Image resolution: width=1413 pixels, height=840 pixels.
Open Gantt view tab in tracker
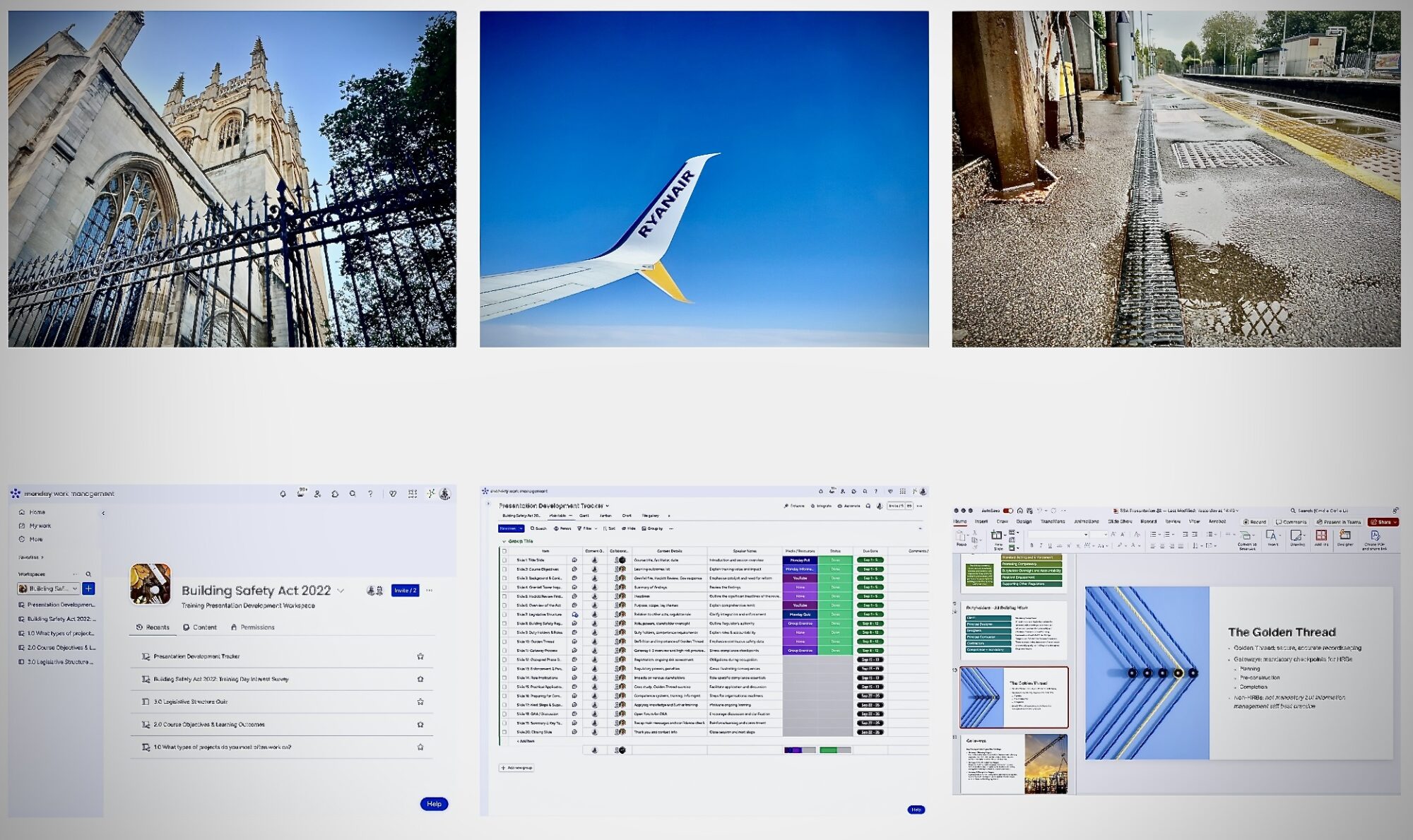(584, 516)
